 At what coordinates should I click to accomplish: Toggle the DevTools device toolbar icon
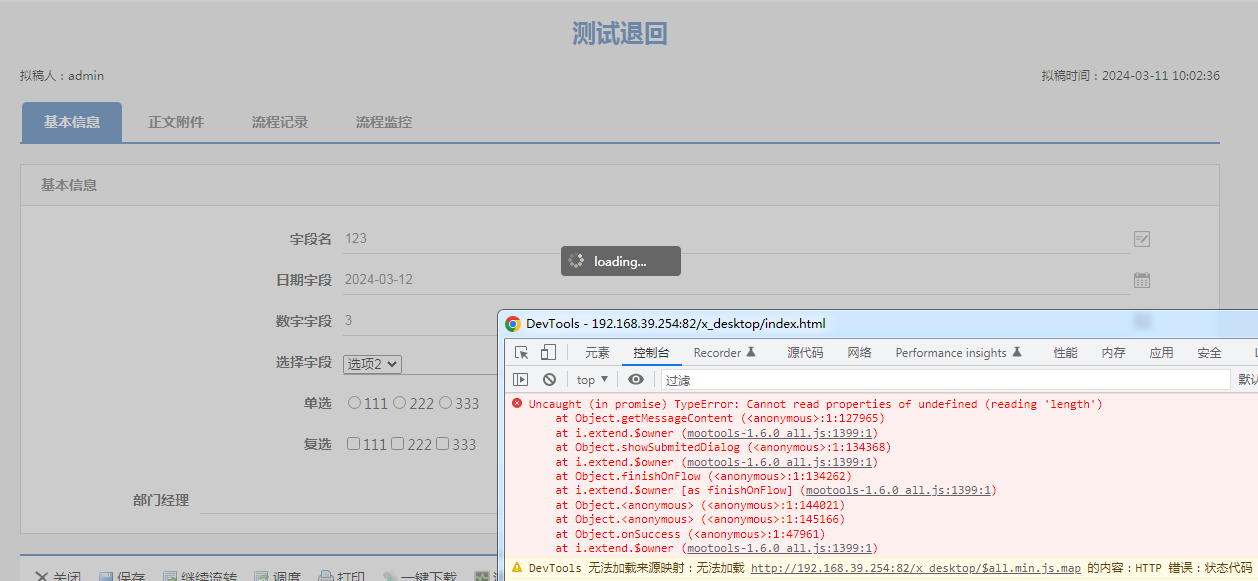(548, 352)
